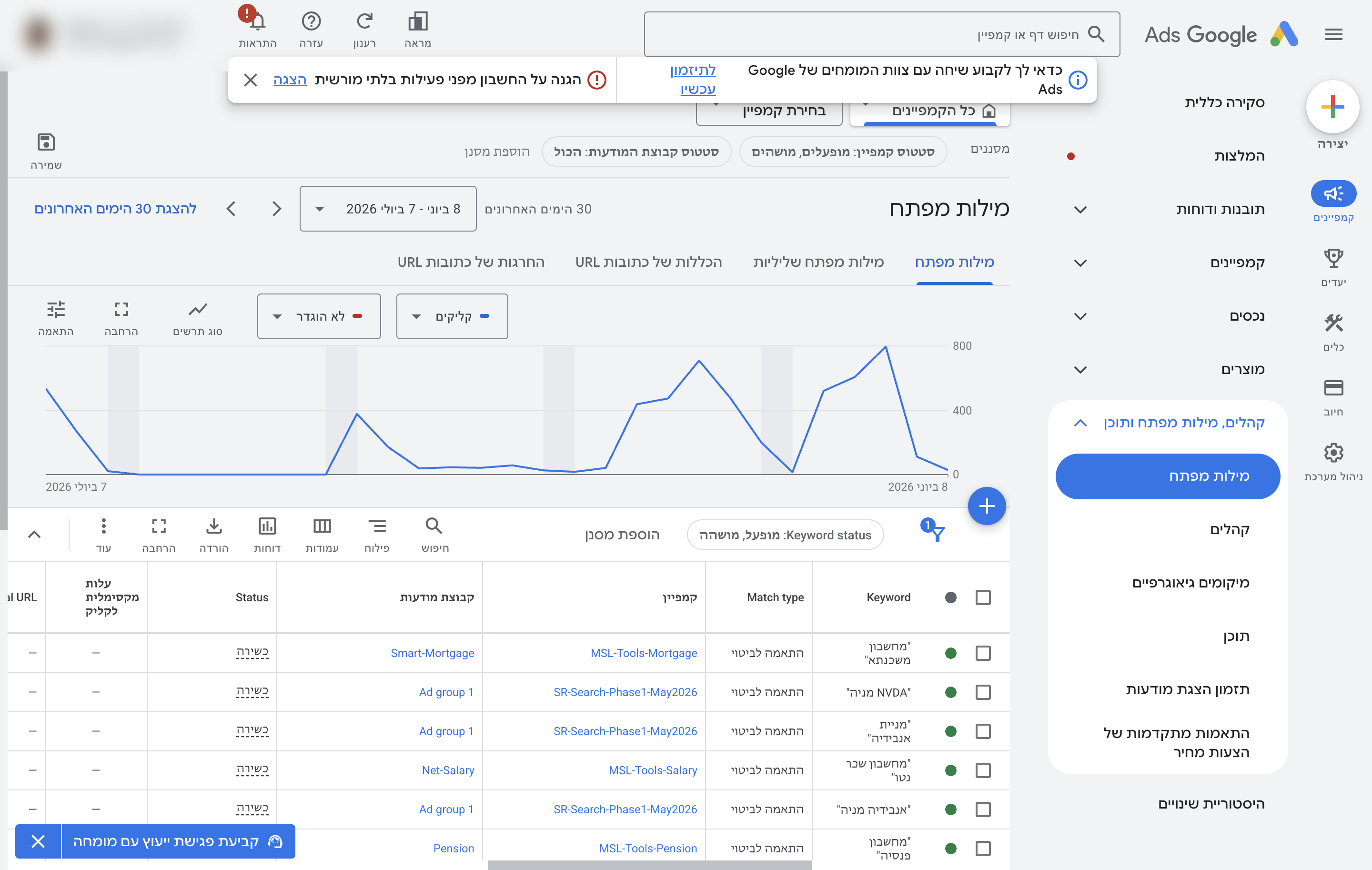1372x870 pixels.
Task: Open Smart-Mortgage ad group link
Action: pyautogui.click(x=432, y=653)
